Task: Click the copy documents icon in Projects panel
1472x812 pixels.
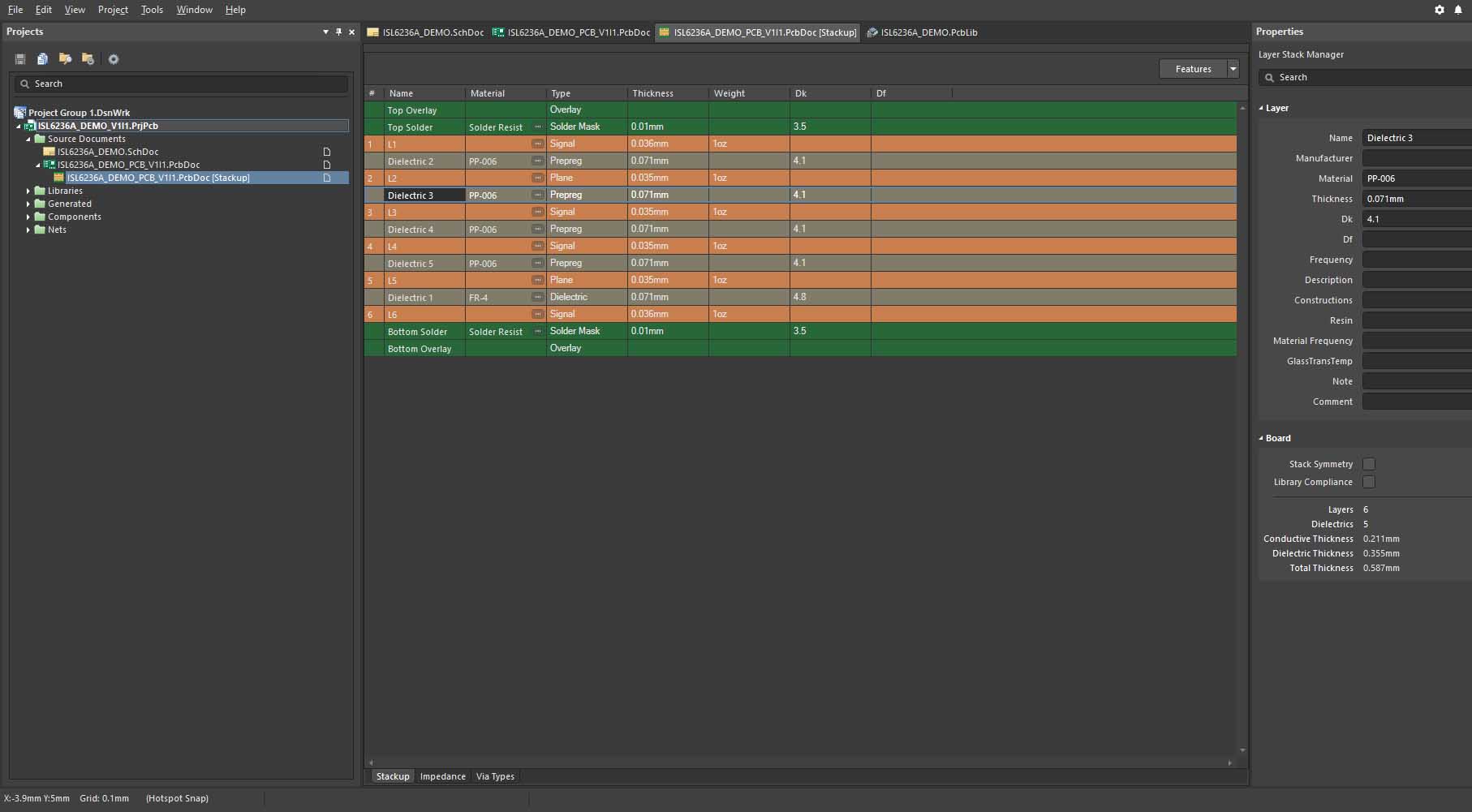Action: click(x=42, y=59)
